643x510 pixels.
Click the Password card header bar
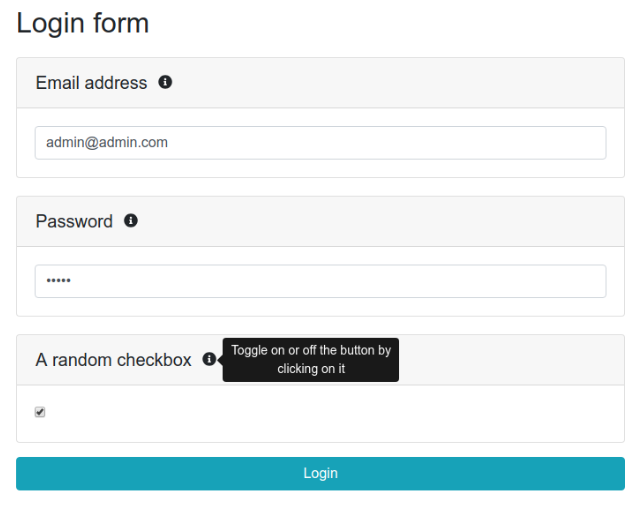[400, 221]
